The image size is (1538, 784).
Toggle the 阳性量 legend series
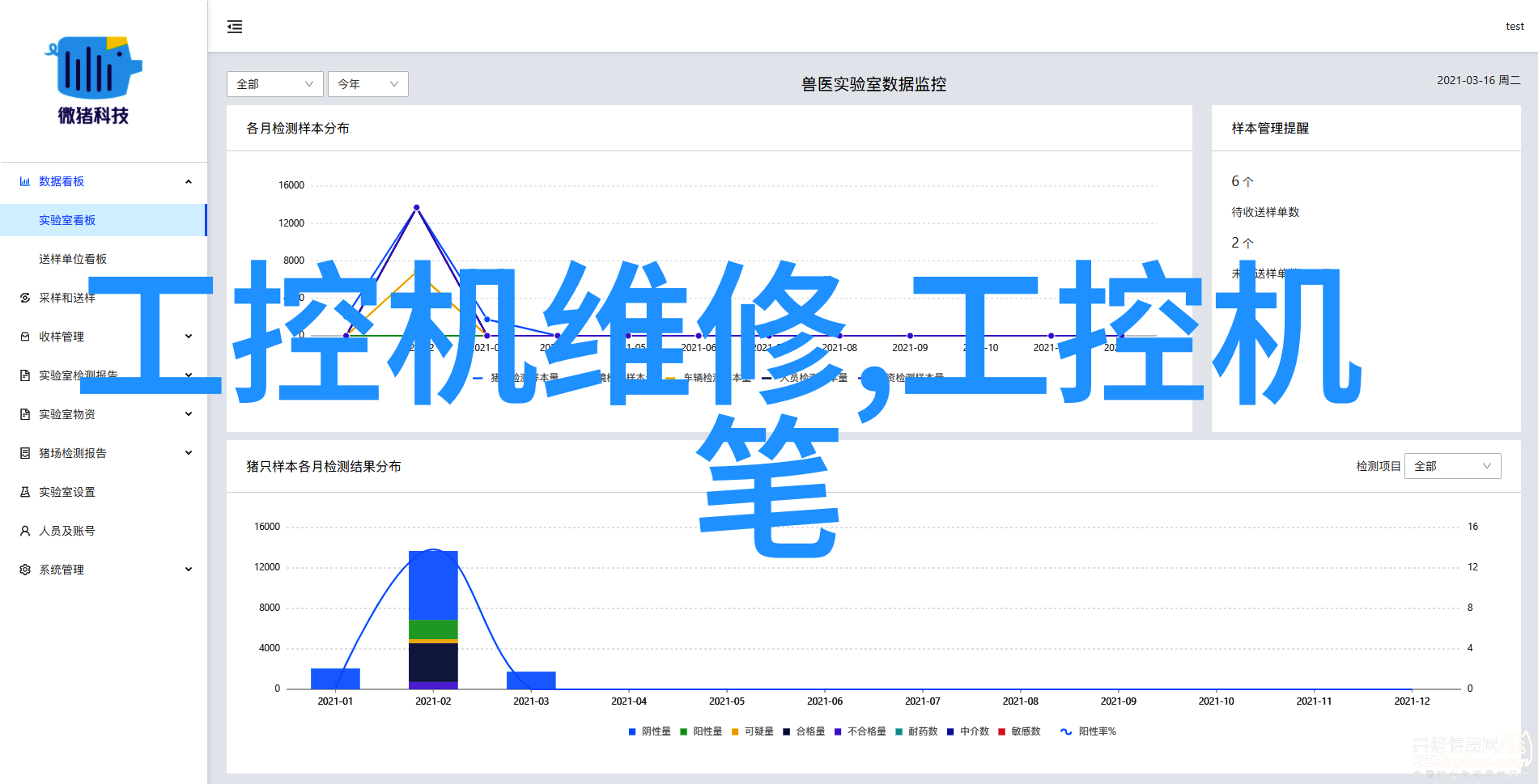click(701, 731)
